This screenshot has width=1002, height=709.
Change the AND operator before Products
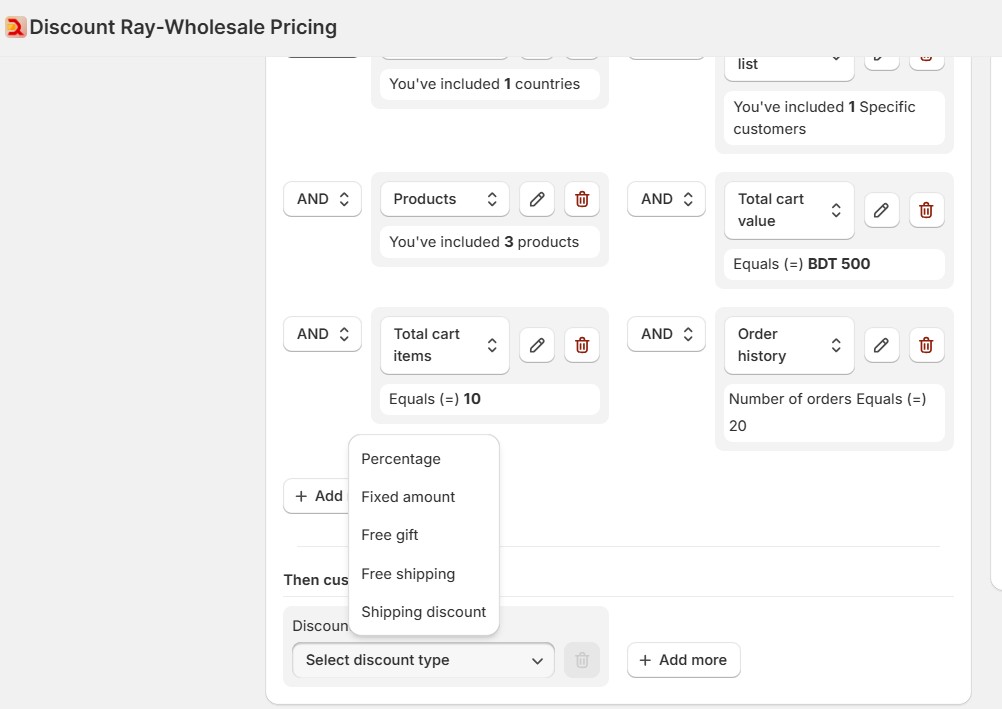pyautogui.click(x=321, y=199)
